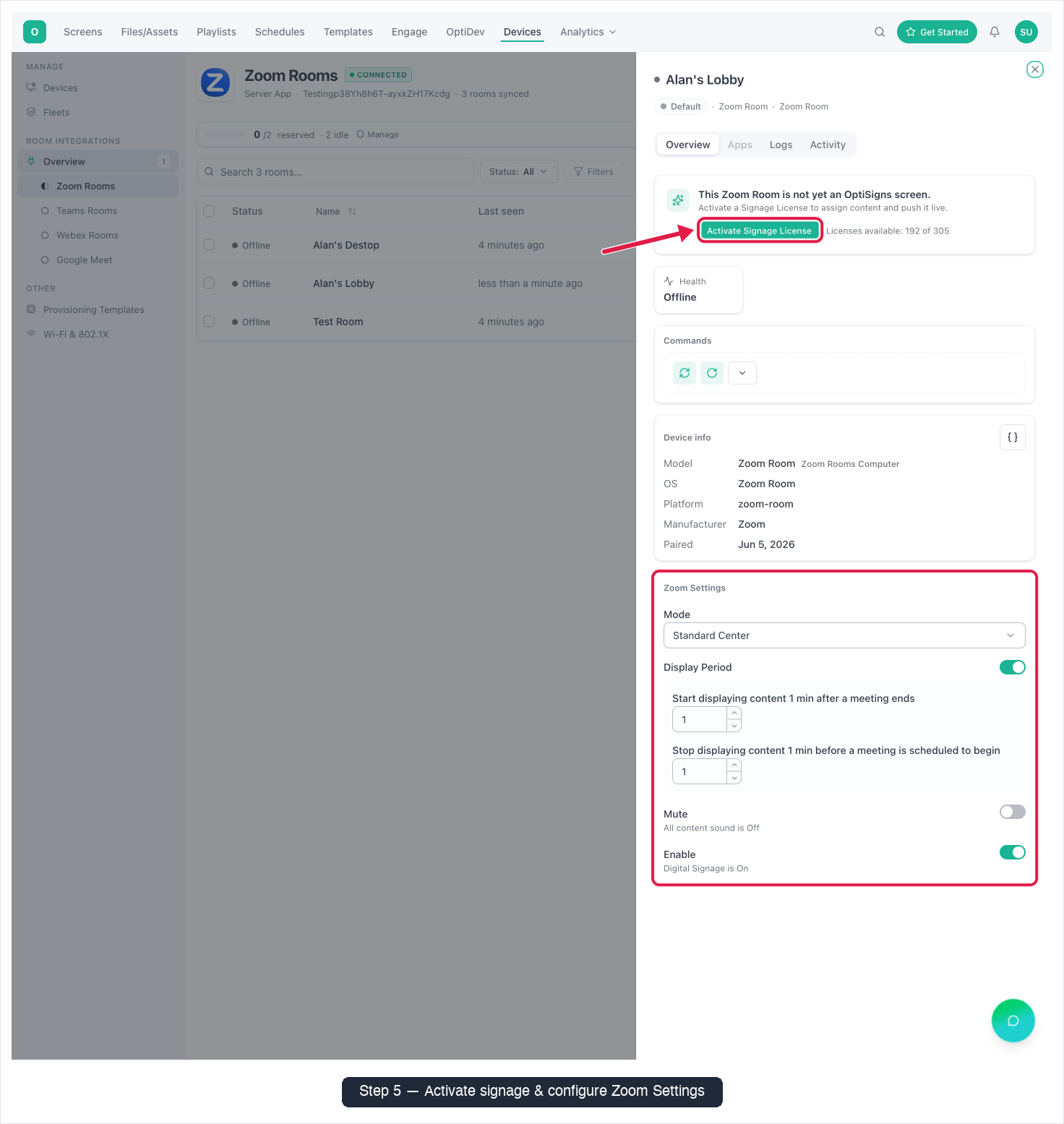Click the OptiSigns logo icon
This screenshot has height=1124, width=1064.
(35, 32)
